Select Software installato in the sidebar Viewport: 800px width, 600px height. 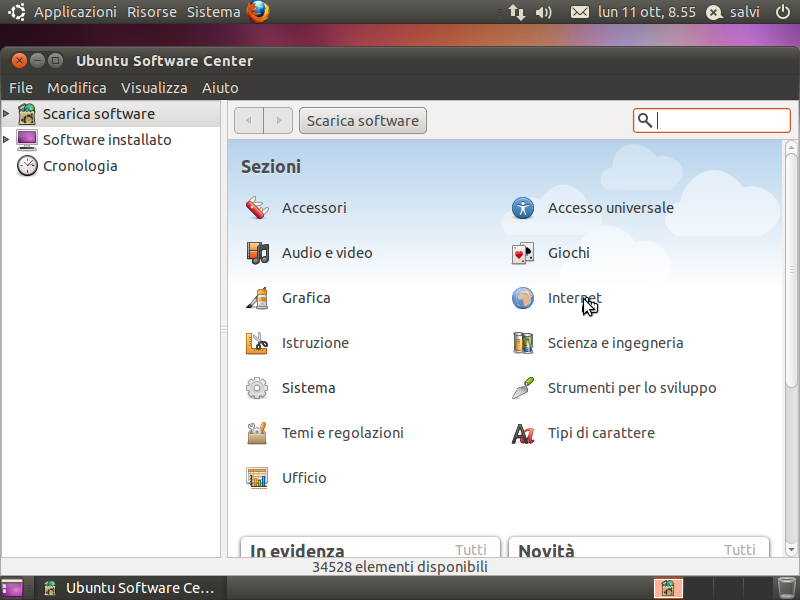point(107,140)
